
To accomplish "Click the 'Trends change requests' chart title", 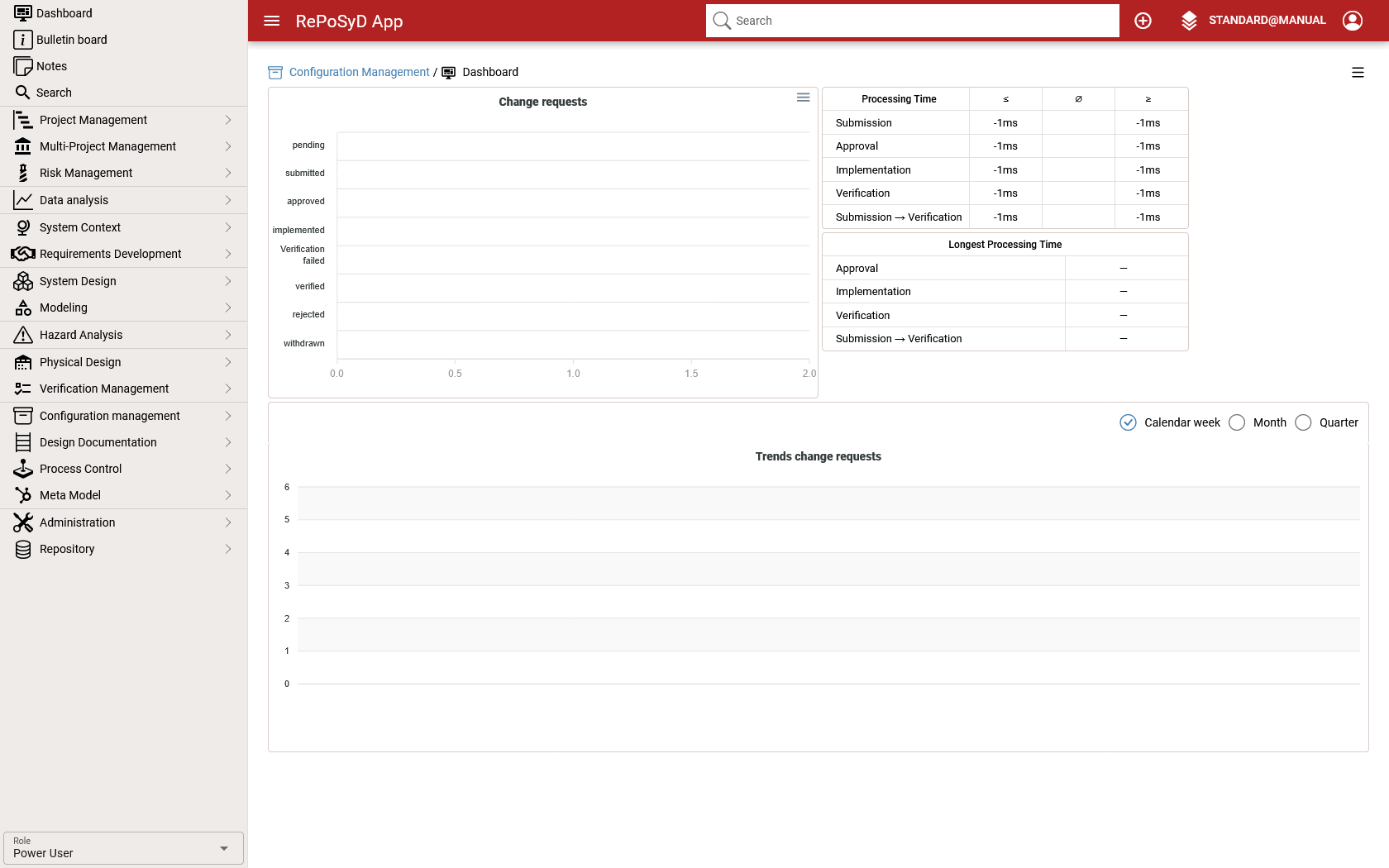I will click(x=818, y=456).
